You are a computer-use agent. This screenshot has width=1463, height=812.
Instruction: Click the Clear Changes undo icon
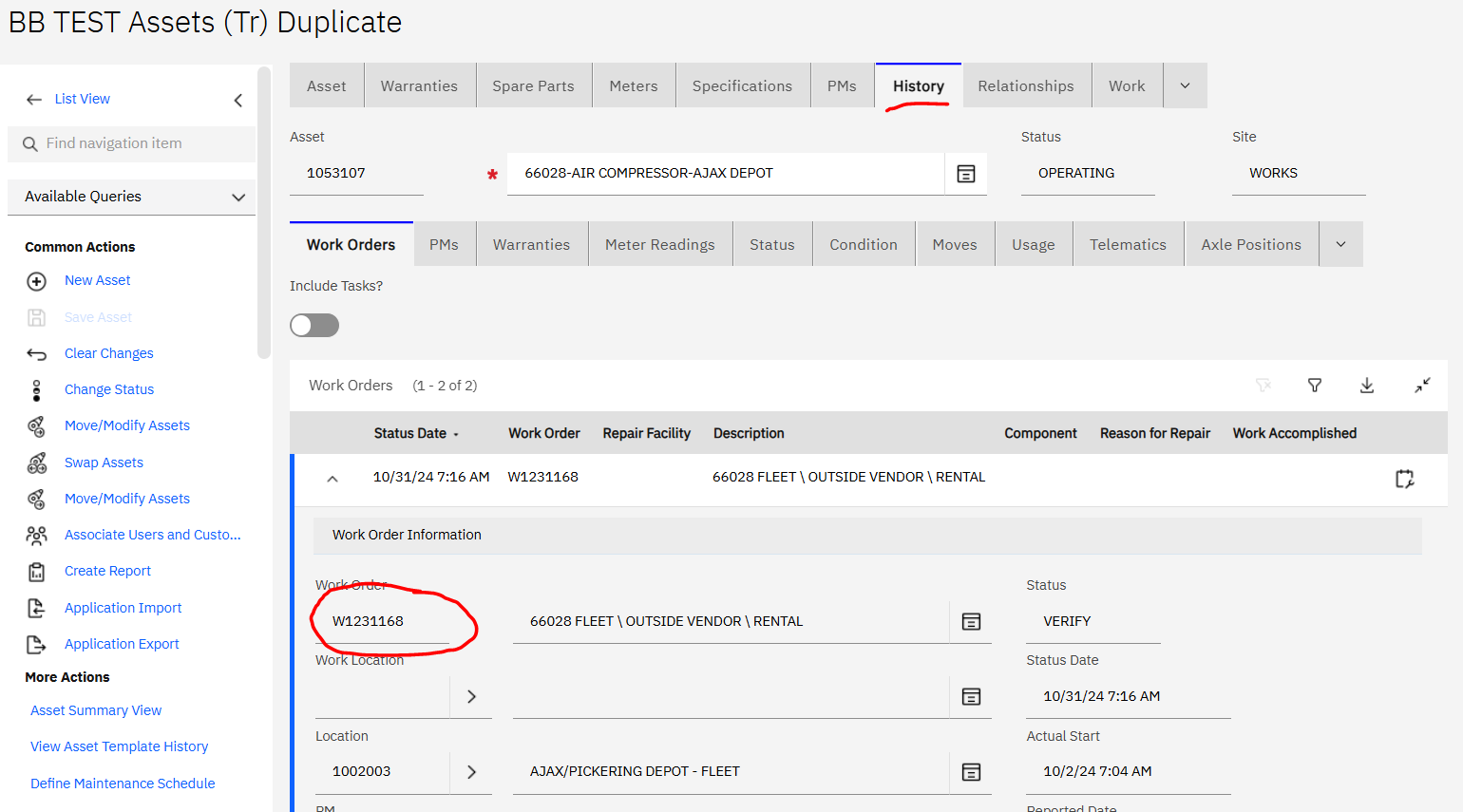(x=36, y=352)
